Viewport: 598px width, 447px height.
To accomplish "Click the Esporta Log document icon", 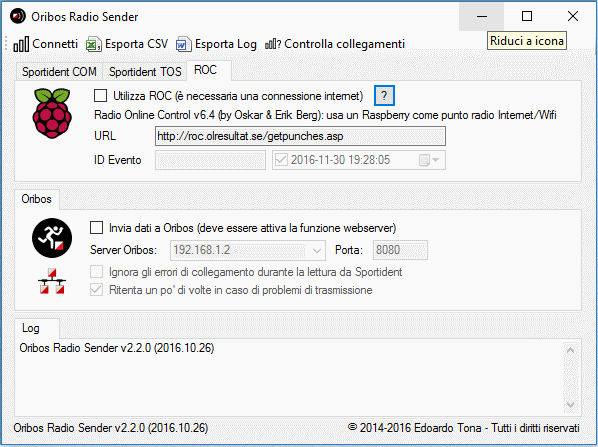I will [183, 44].
